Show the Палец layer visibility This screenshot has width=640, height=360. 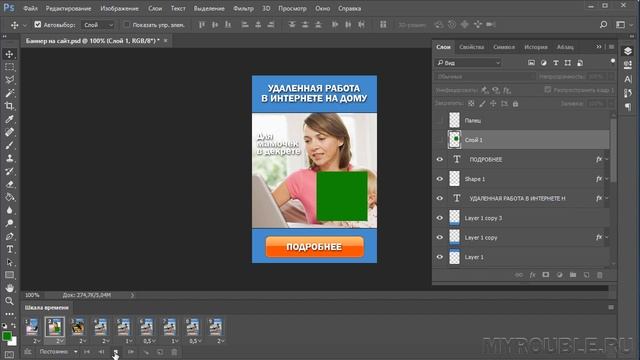440,120
